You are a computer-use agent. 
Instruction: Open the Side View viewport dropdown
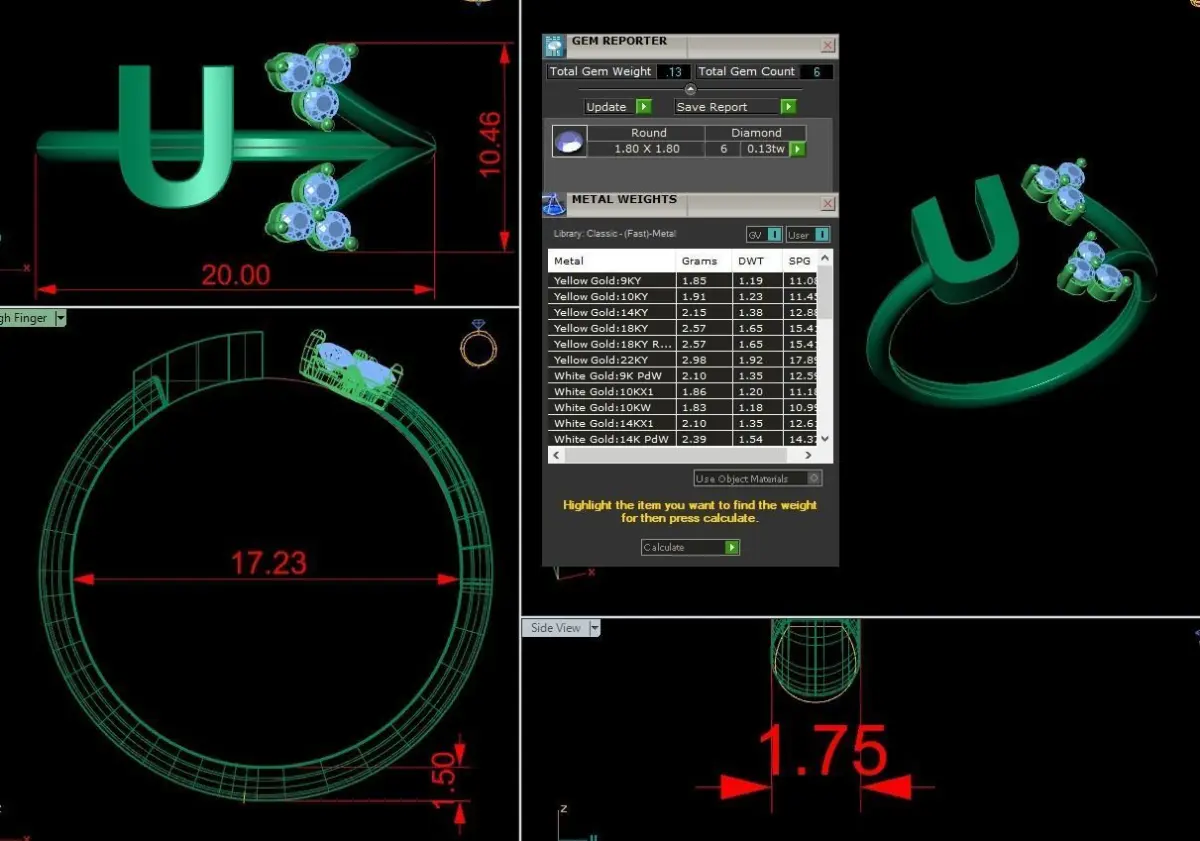[x=595, y=628]
